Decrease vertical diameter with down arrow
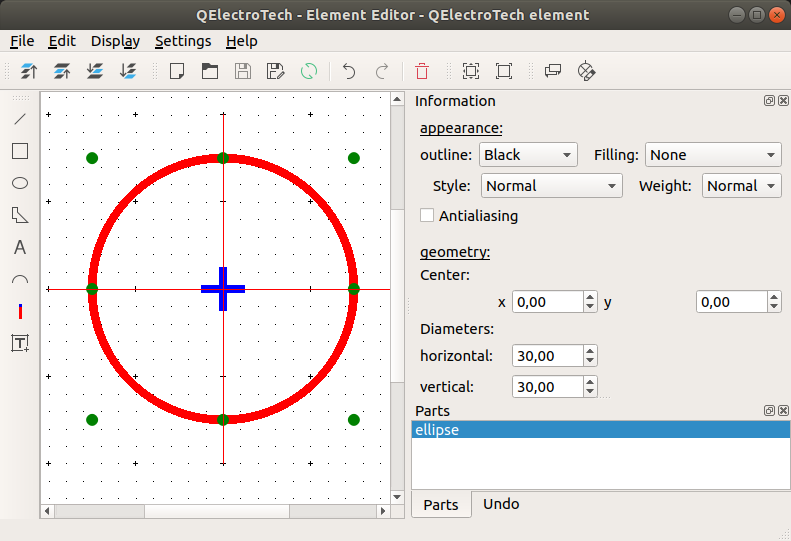The image size is (791, 541). (x=590, y=392)
